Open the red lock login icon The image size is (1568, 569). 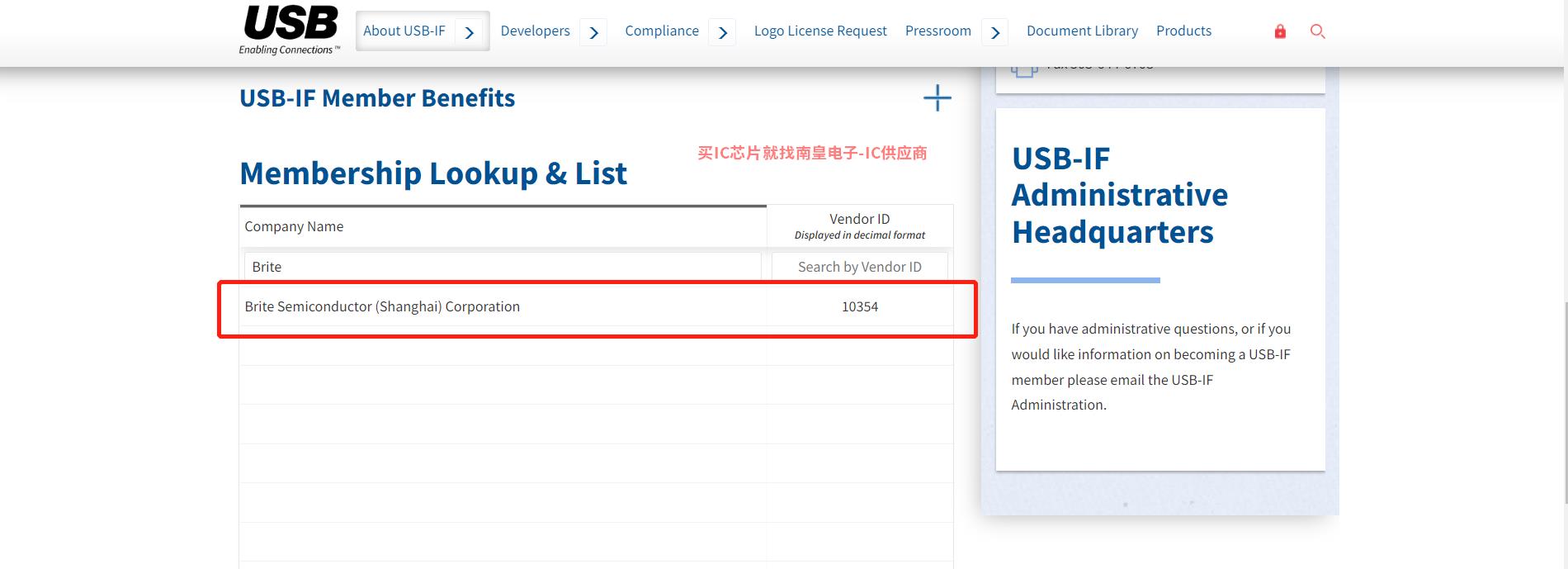coord(1280,31)
